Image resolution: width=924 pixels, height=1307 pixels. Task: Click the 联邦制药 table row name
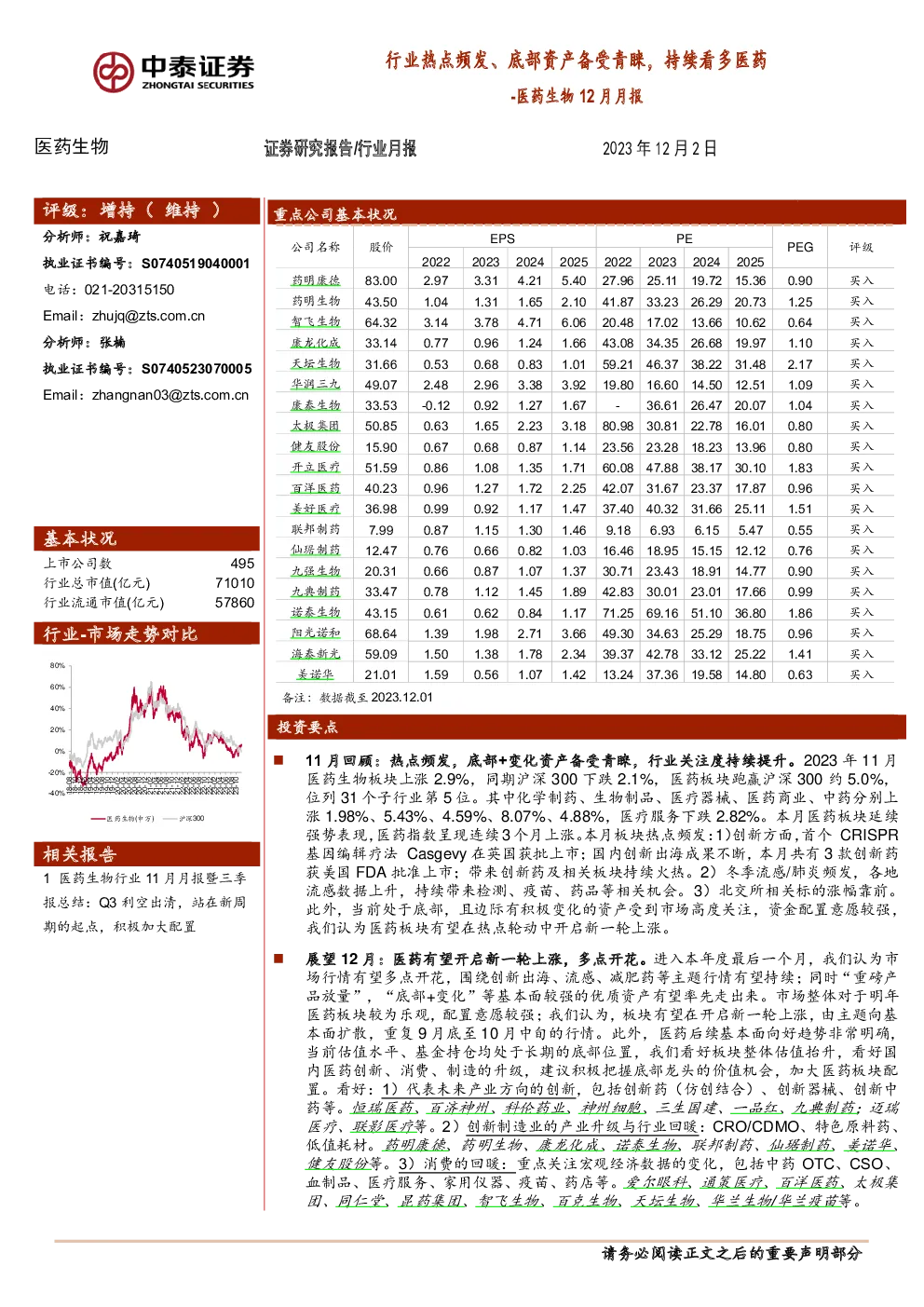(x=316, y=529)
